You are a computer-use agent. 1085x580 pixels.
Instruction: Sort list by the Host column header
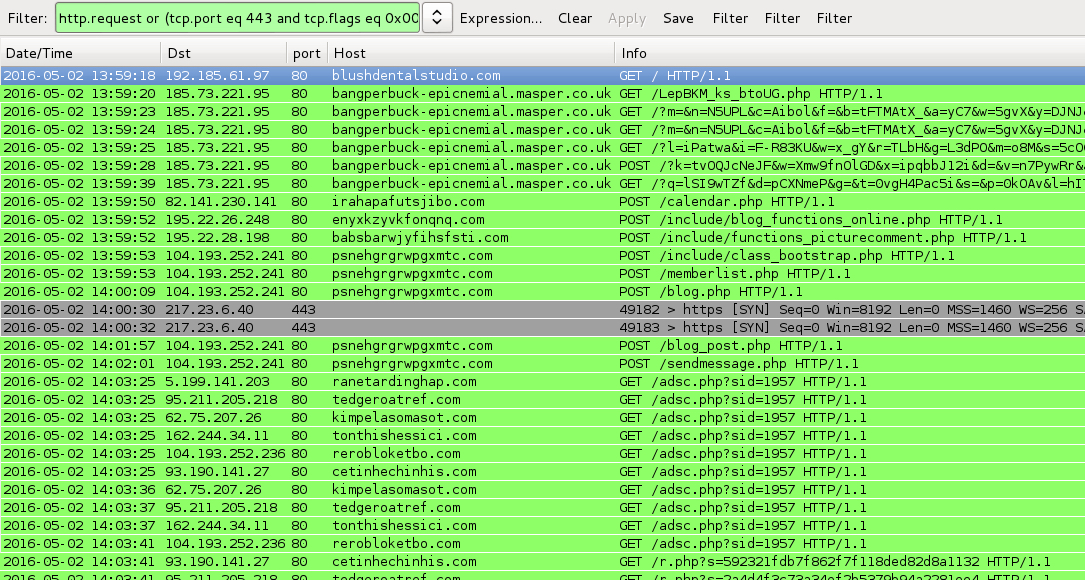[470, 53]
